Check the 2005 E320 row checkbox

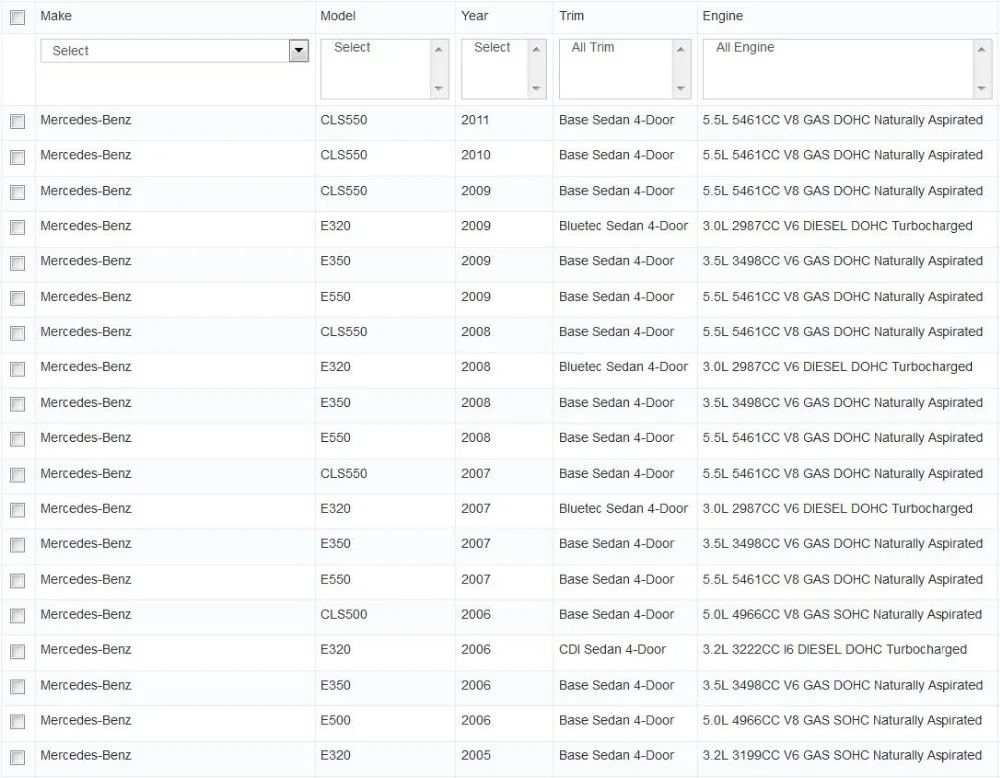[x=18, y=757]
